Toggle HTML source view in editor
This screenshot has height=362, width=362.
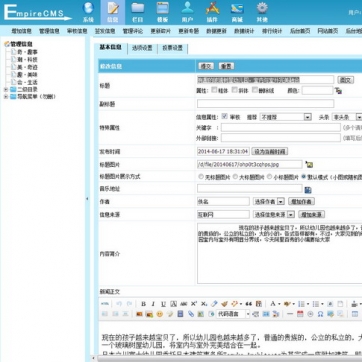105,304
